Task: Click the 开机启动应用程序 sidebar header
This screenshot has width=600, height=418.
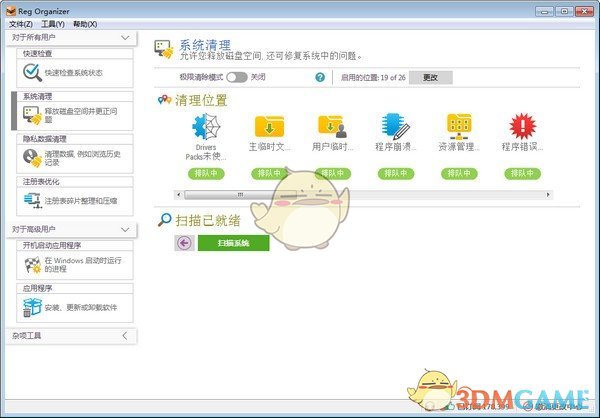Action: (75, 245)
